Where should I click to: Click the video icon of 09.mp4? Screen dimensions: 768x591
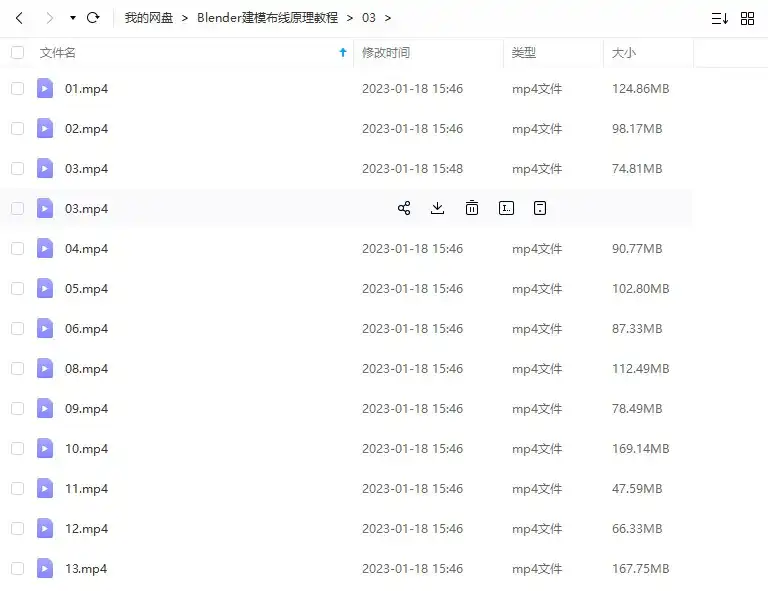[x=45, y=408]
